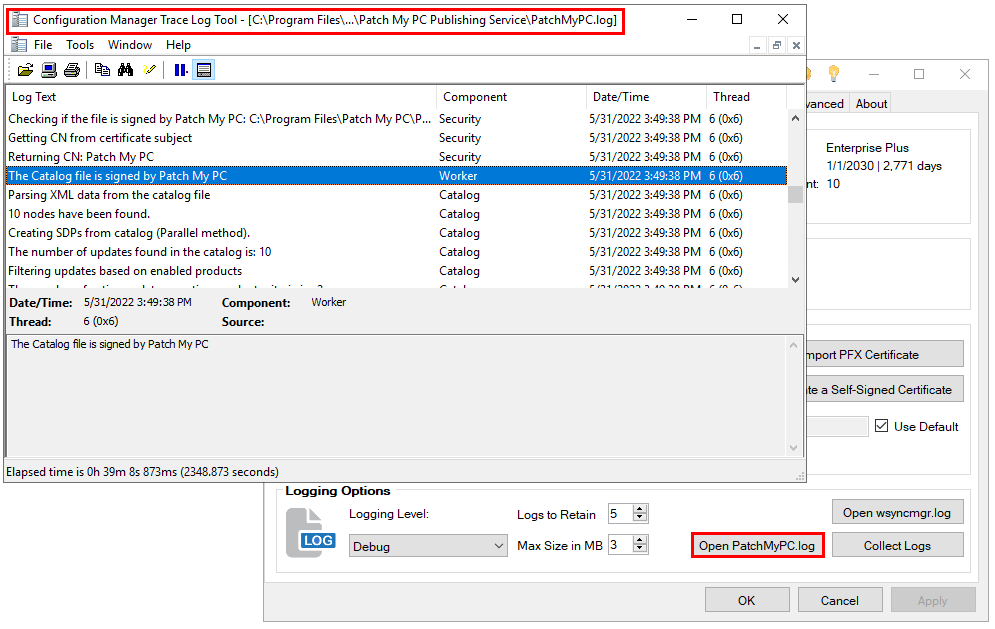Screen dimensions: 995x629
Task: Open the Tools menu
Action: point(80,45)
